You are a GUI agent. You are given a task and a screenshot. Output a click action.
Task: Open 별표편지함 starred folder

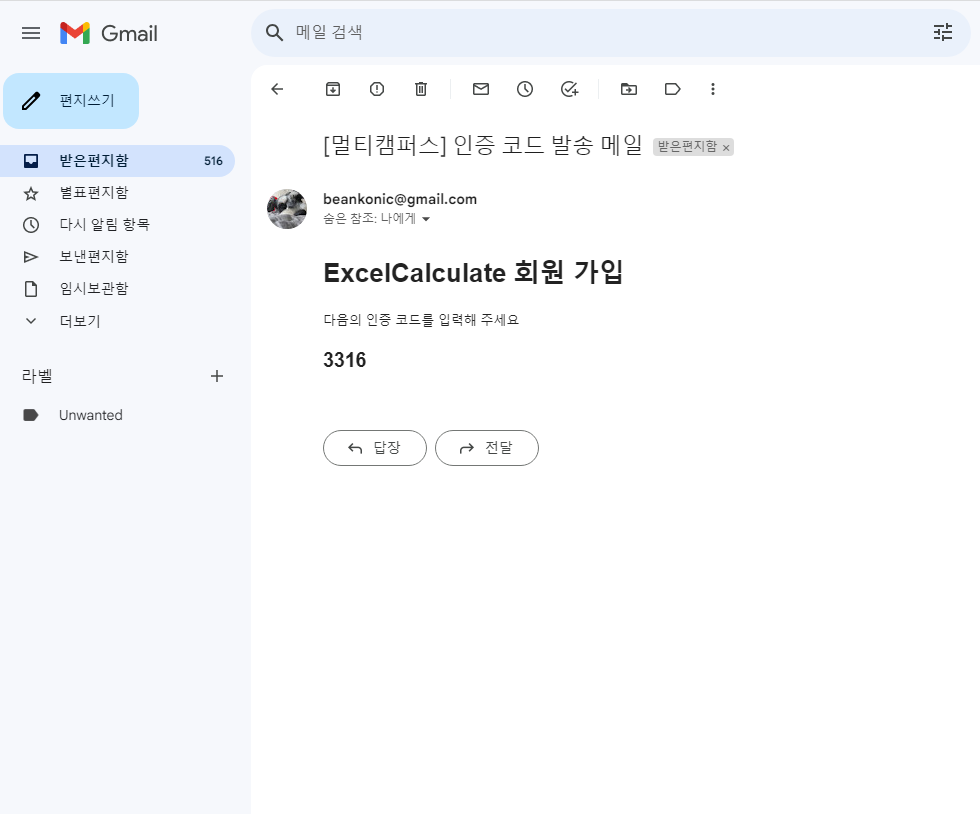[x=118, y=193]
